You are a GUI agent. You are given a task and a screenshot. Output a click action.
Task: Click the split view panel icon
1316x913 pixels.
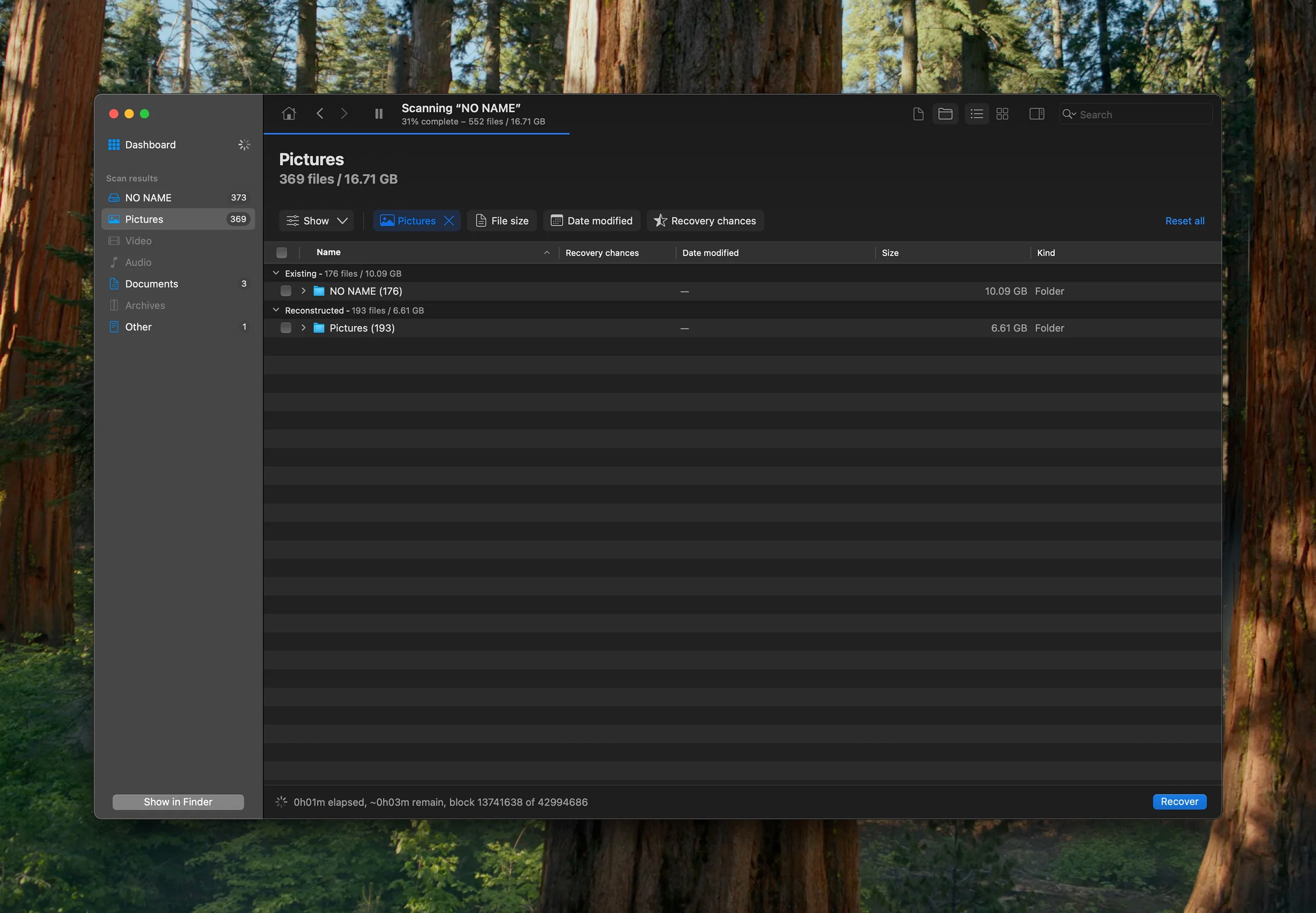tap(1037, 113)
